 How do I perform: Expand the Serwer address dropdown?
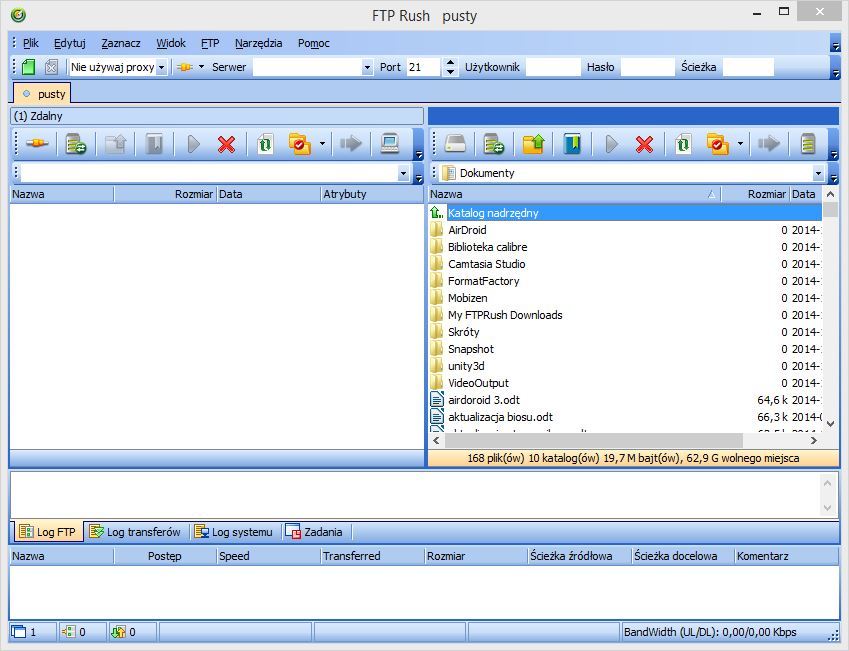click(x=367, y=67)
